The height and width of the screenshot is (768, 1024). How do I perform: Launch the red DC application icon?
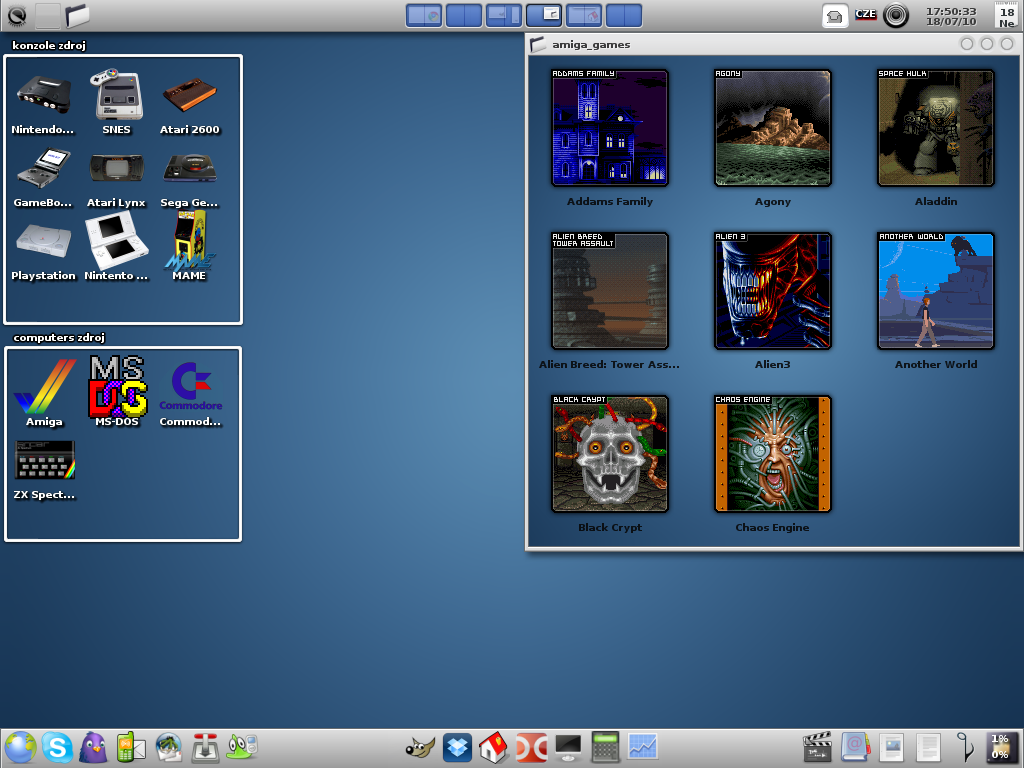click(532, 747)
